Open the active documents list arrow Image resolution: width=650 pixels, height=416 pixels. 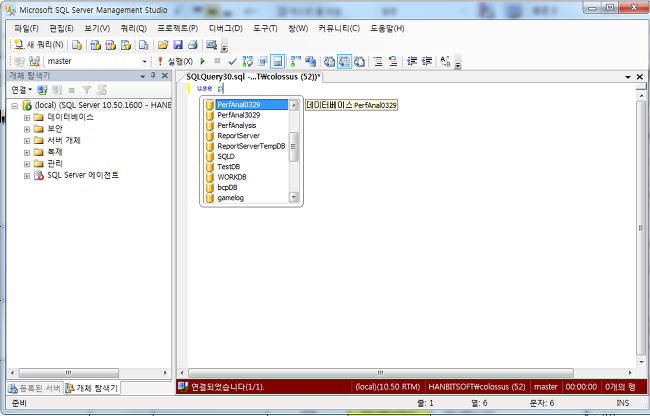[x=628, y=77]
